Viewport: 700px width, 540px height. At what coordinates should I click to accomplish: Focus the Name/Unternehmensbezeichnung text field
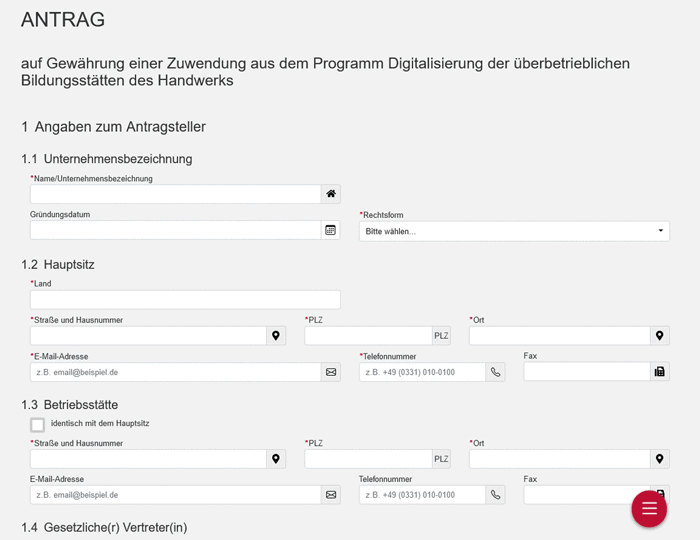coord(176,194)
